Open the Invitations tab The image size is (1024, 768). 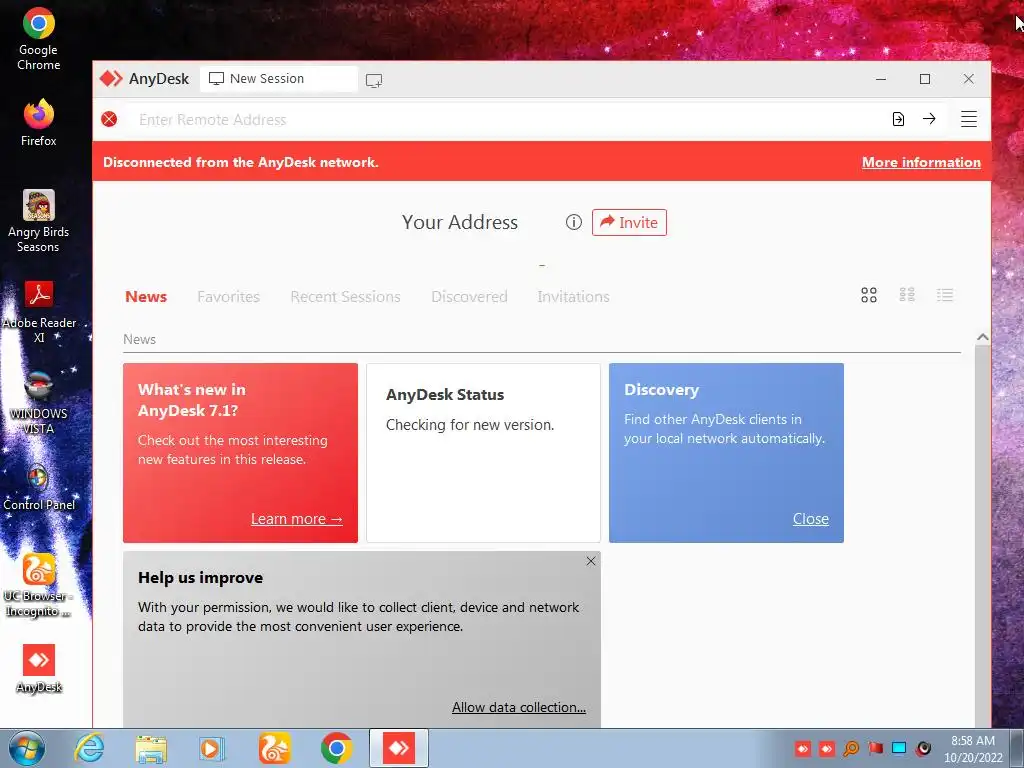[x=573, y=296]
